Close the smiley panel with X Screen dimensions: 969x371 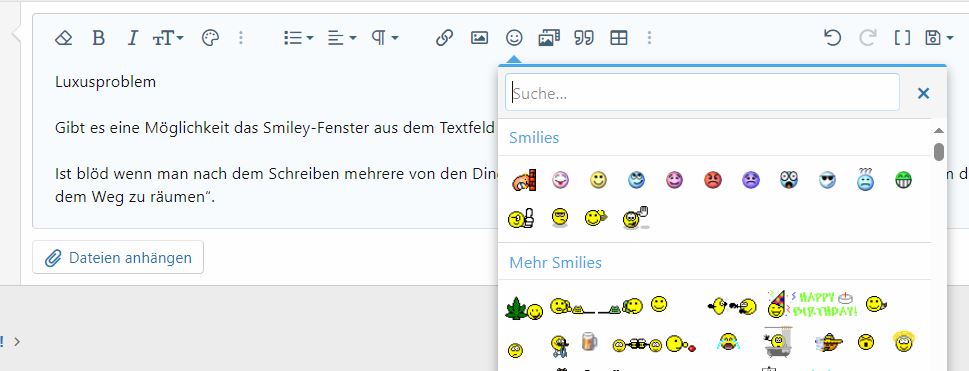click(x=923, y=93)
